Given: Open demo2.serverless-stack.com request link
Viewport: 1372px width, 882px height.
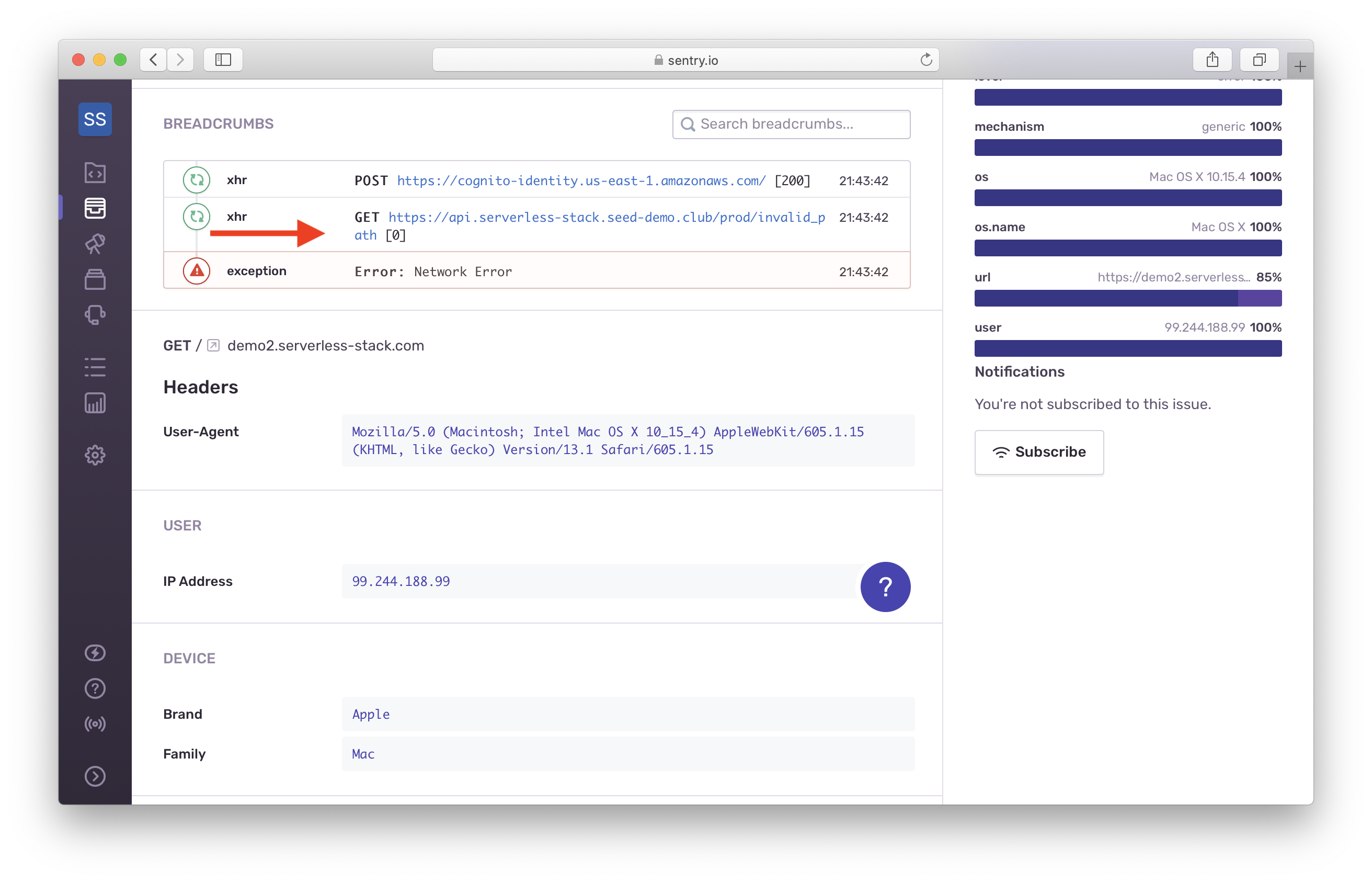Looking at the screenshot, I should click(x=325, y=345).
